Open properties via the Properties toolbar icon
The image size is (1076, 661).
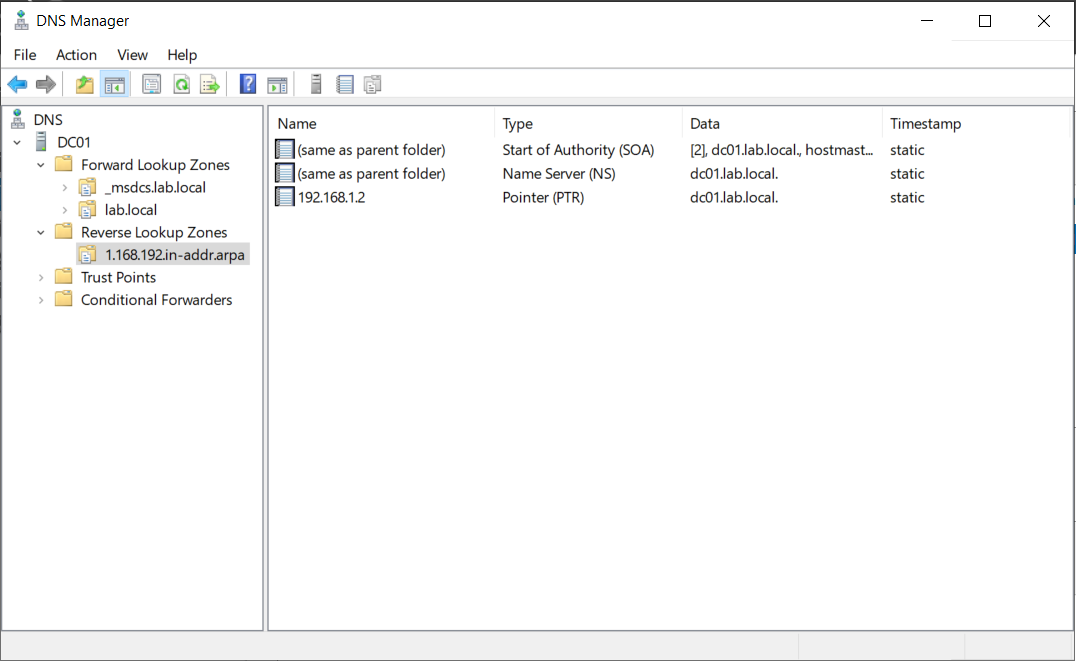click(151, 84)
